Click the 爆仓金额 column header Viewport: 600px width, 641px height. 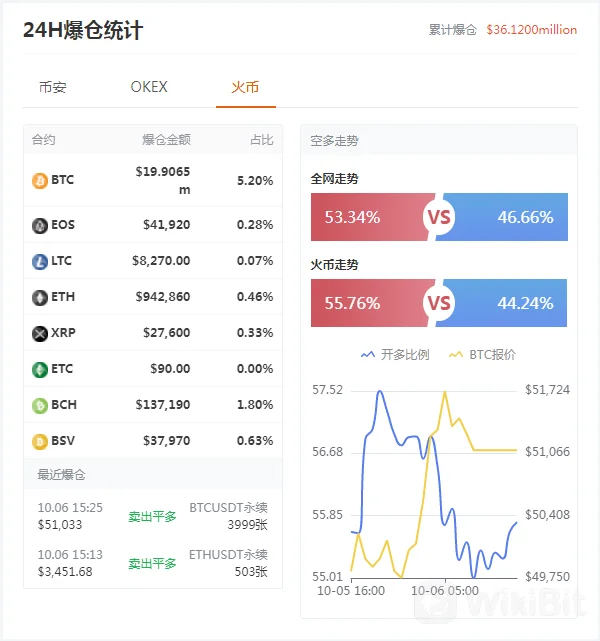tap(166, 140)
